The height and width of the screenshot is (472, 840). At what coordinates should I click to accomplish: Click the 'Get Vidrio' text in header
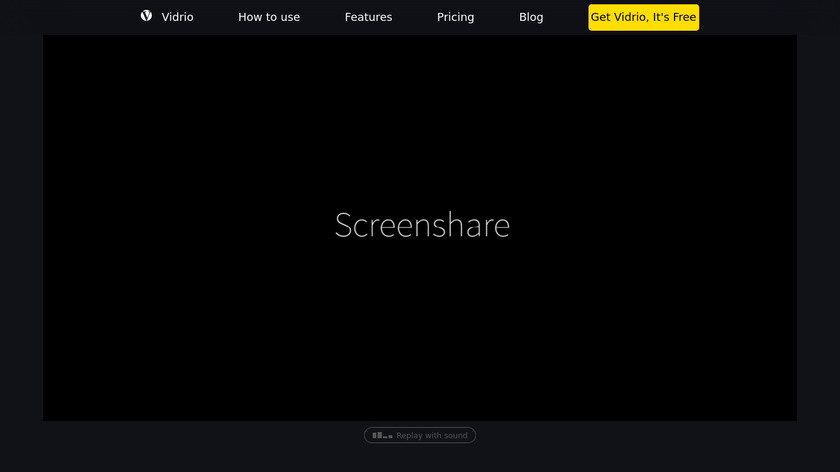(616, 17)
